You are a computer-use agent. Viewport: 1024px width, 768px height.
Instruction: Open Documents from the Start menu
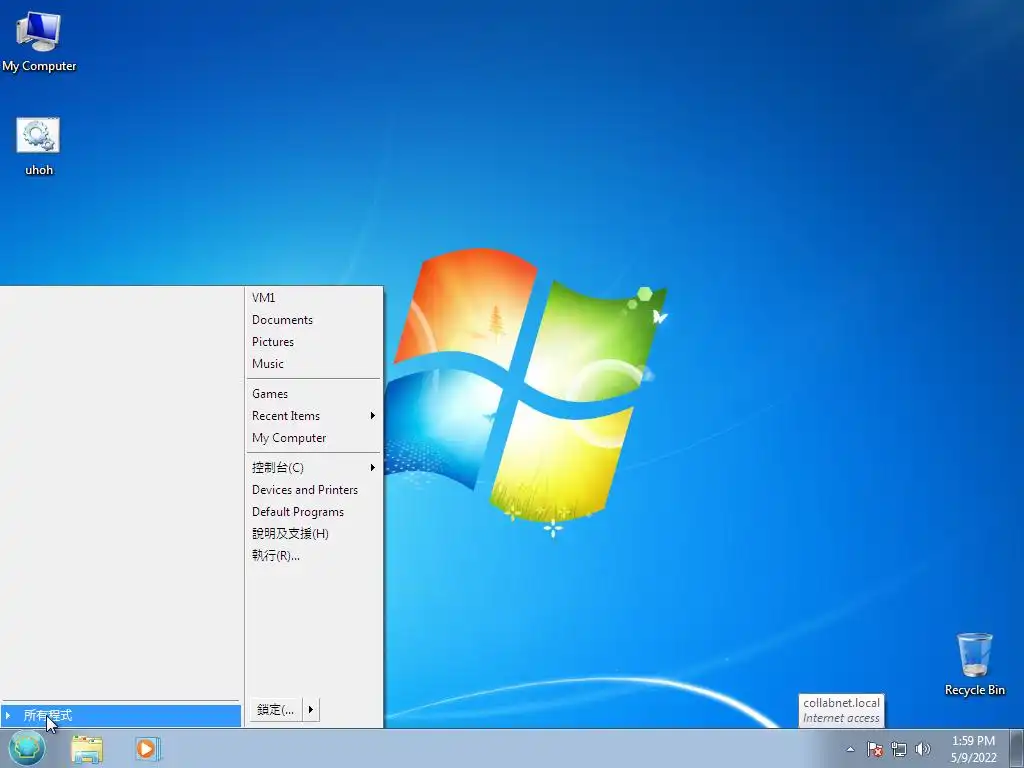pyautogui.click(x=313, y=320)
